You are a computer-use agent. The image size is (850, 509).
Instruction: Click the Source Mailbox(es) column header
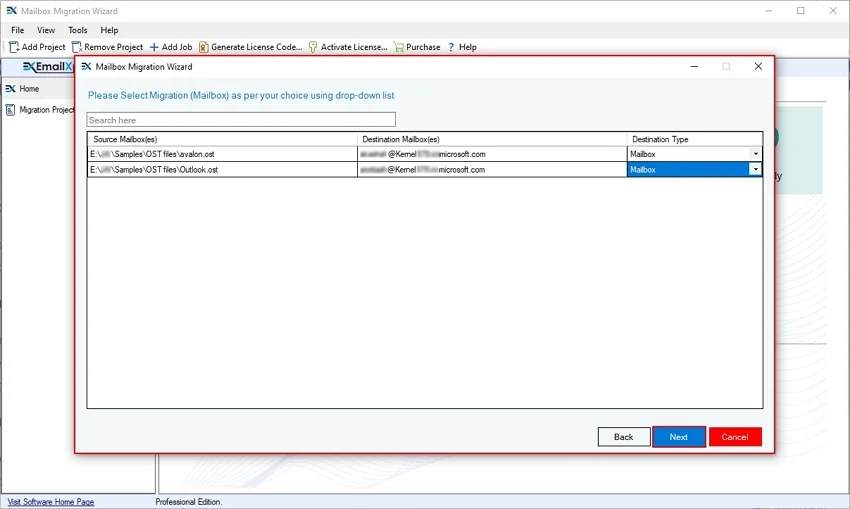click(x=222, y=139)
